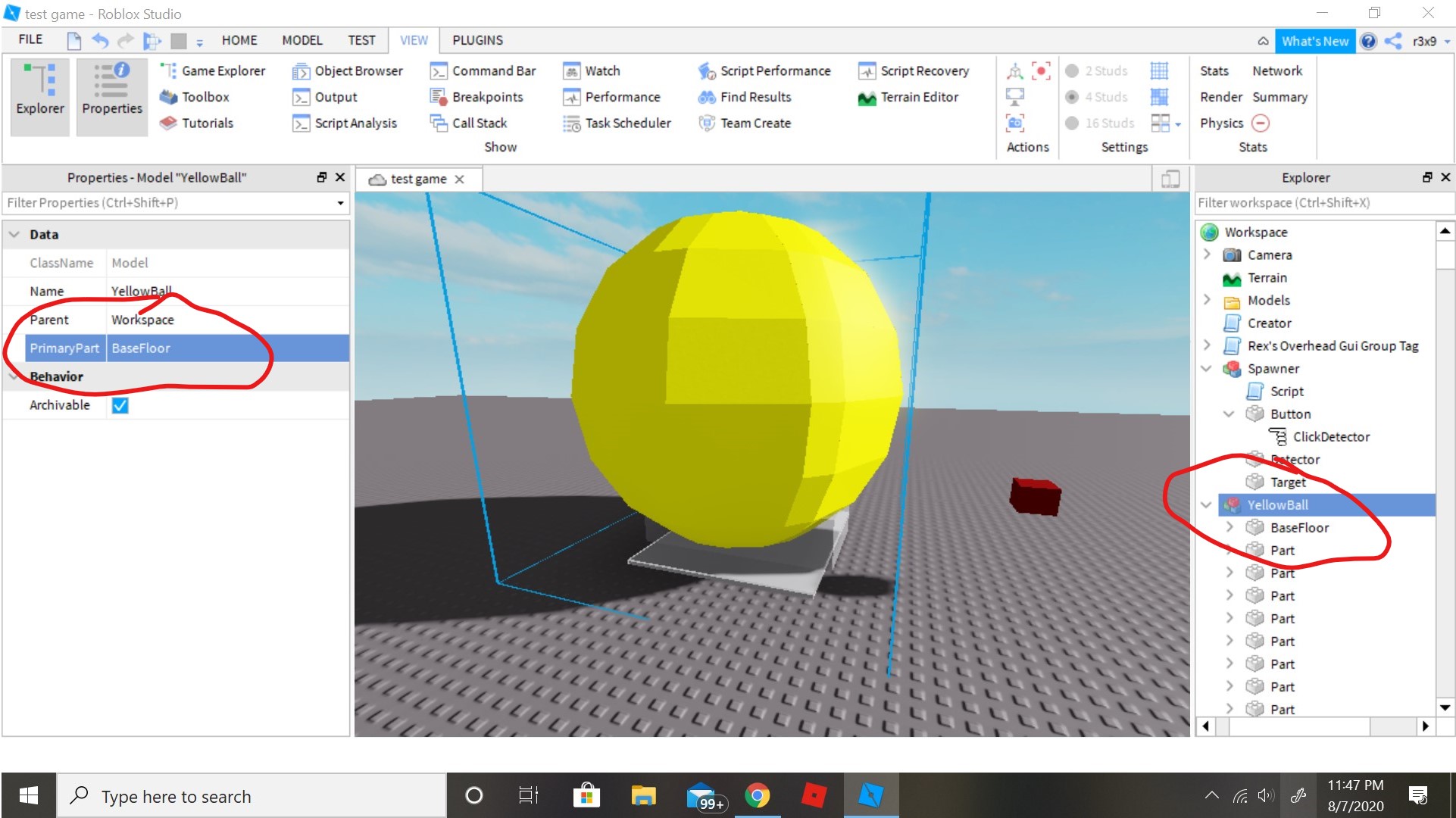Click the Physics stats button
1456x818 pixels.
click(x=1221, y=123)
